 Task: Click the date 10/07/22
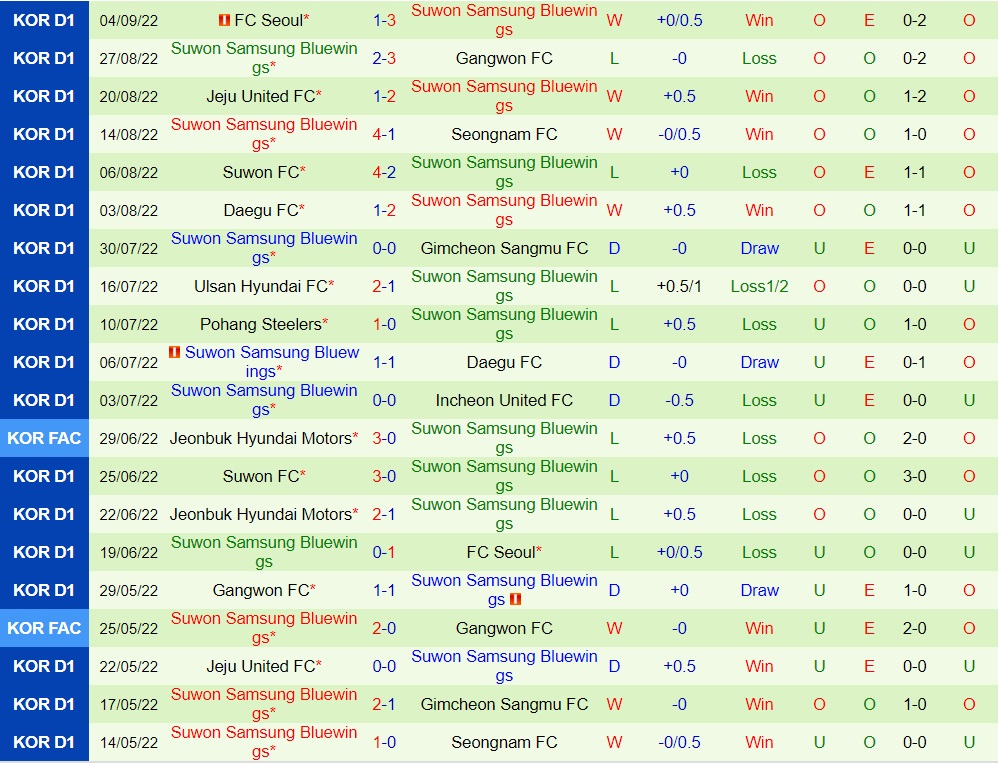point(129,325)
